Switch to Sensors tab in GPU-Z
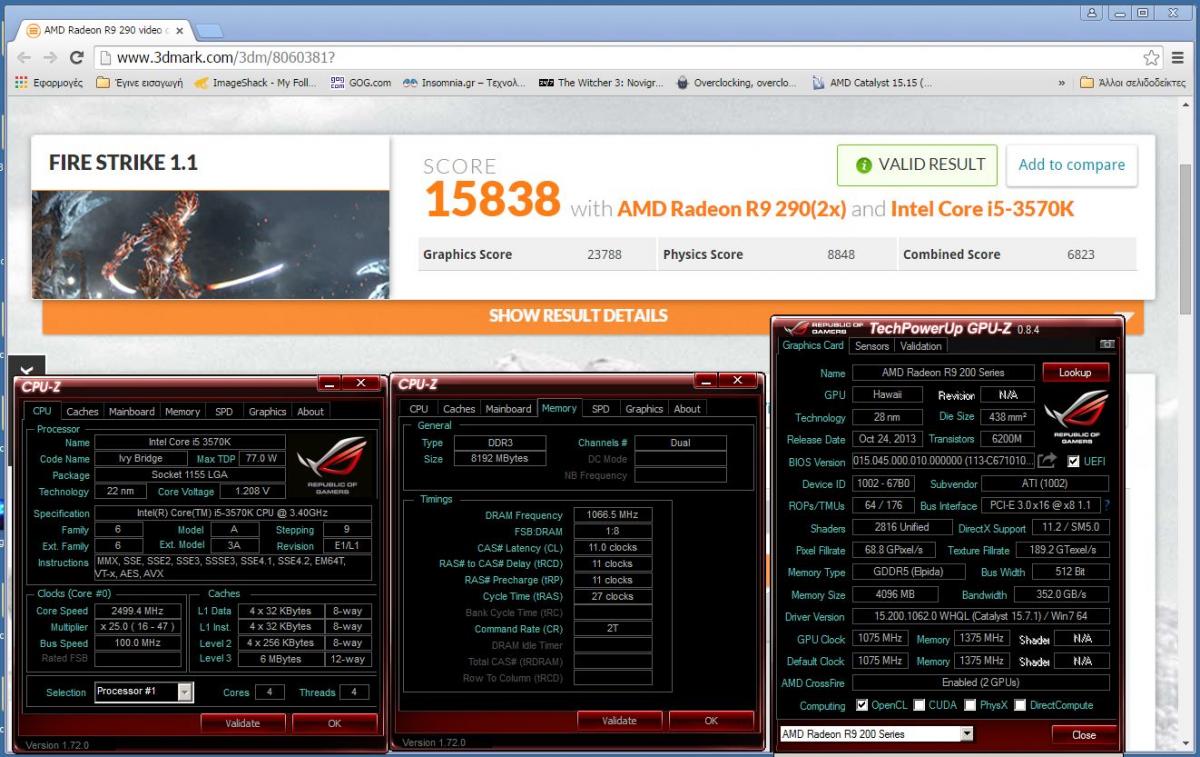 click(872, 346)
